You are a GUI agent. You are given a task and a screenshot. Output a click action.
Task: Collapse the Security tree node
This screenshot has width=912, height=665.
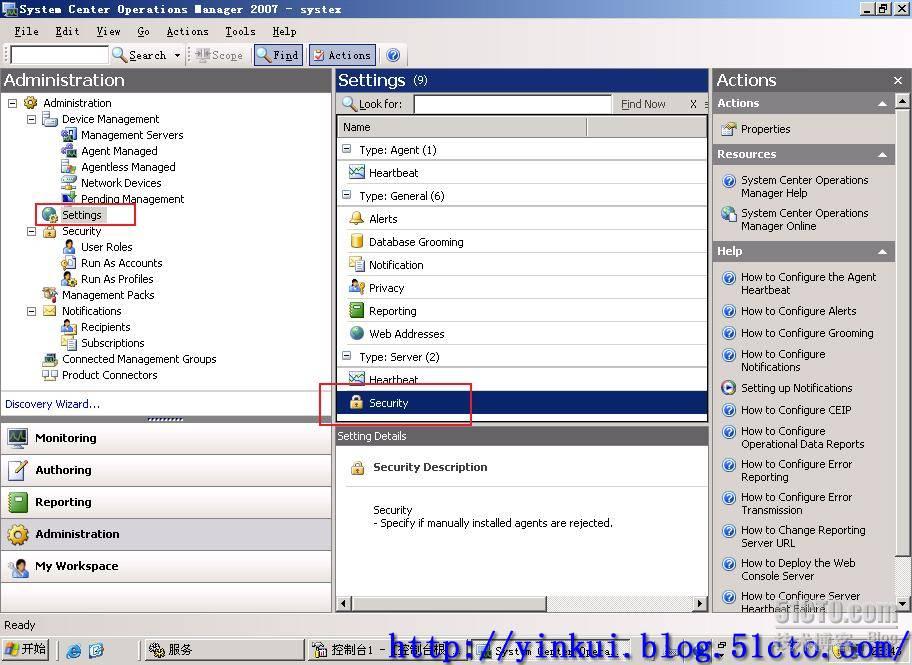[x=31, y=231]
